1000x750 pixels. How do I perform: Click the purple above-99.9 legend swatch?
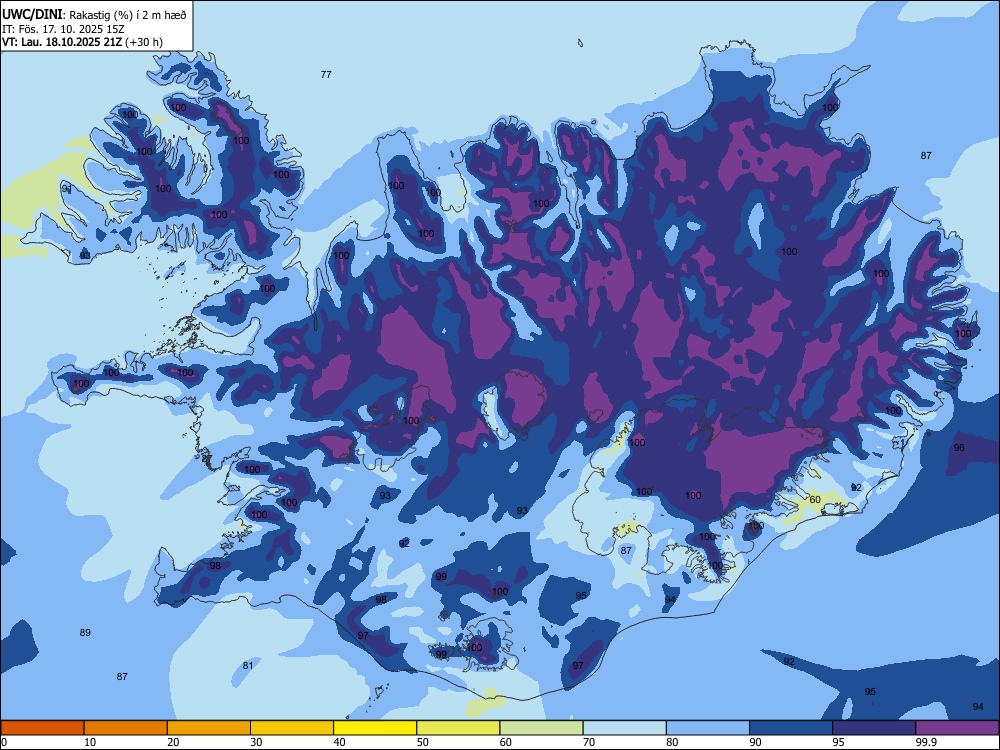coord(957,728)
